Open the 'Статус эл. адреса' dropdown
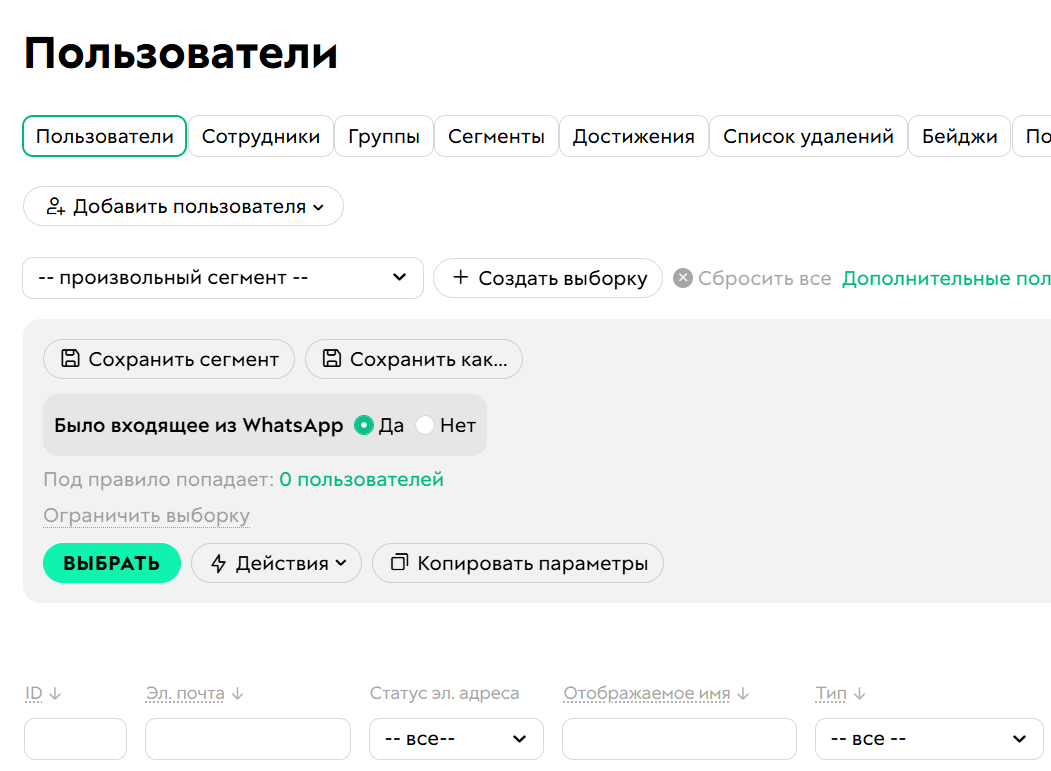Screen dimensions: 1051x771 pyautogui.click(x=456, y=739)
